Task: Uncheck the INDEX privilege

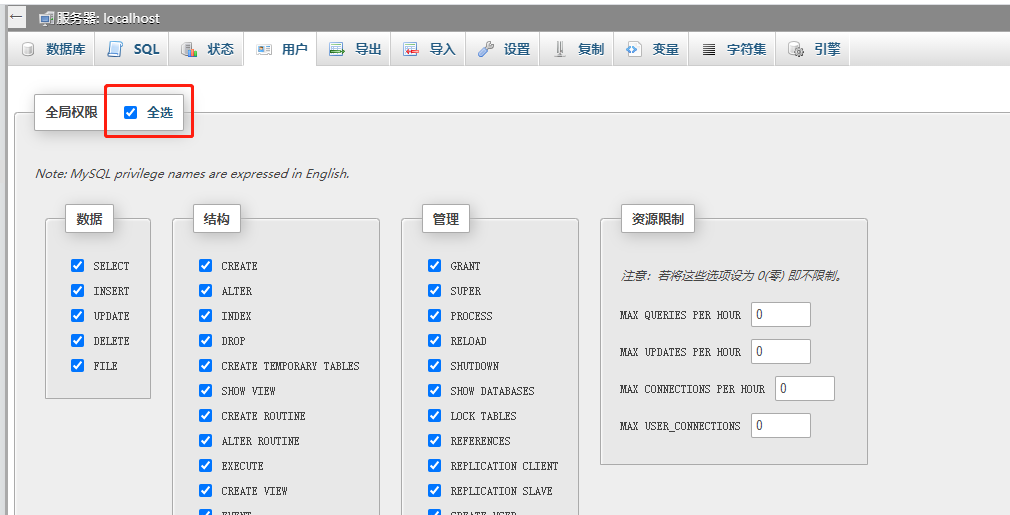Action: tap(205, 315)
